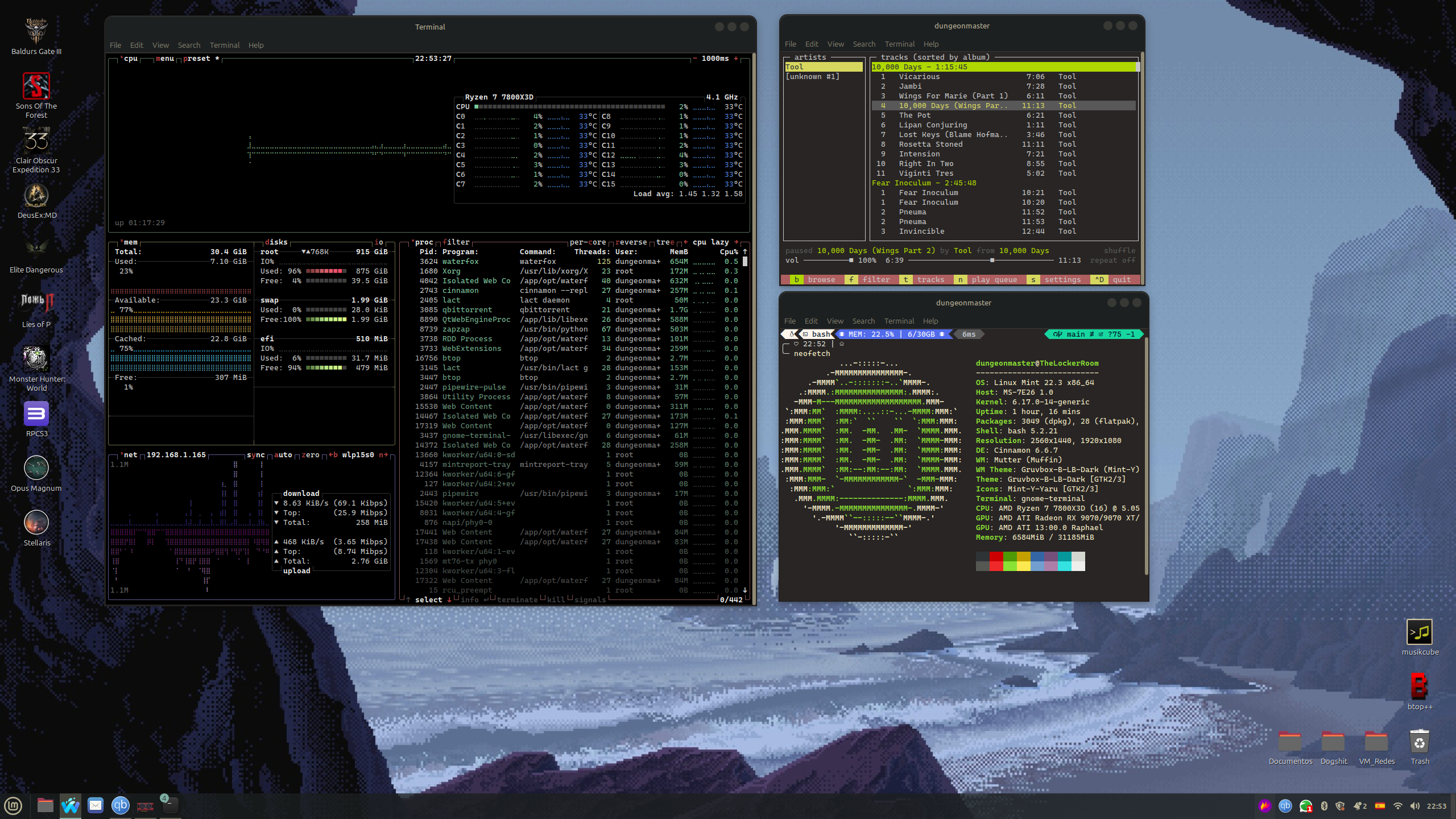Open the btop++ desktop shortcut
This screenshot has height=819, width=1456.
(x=1420, y=687)
